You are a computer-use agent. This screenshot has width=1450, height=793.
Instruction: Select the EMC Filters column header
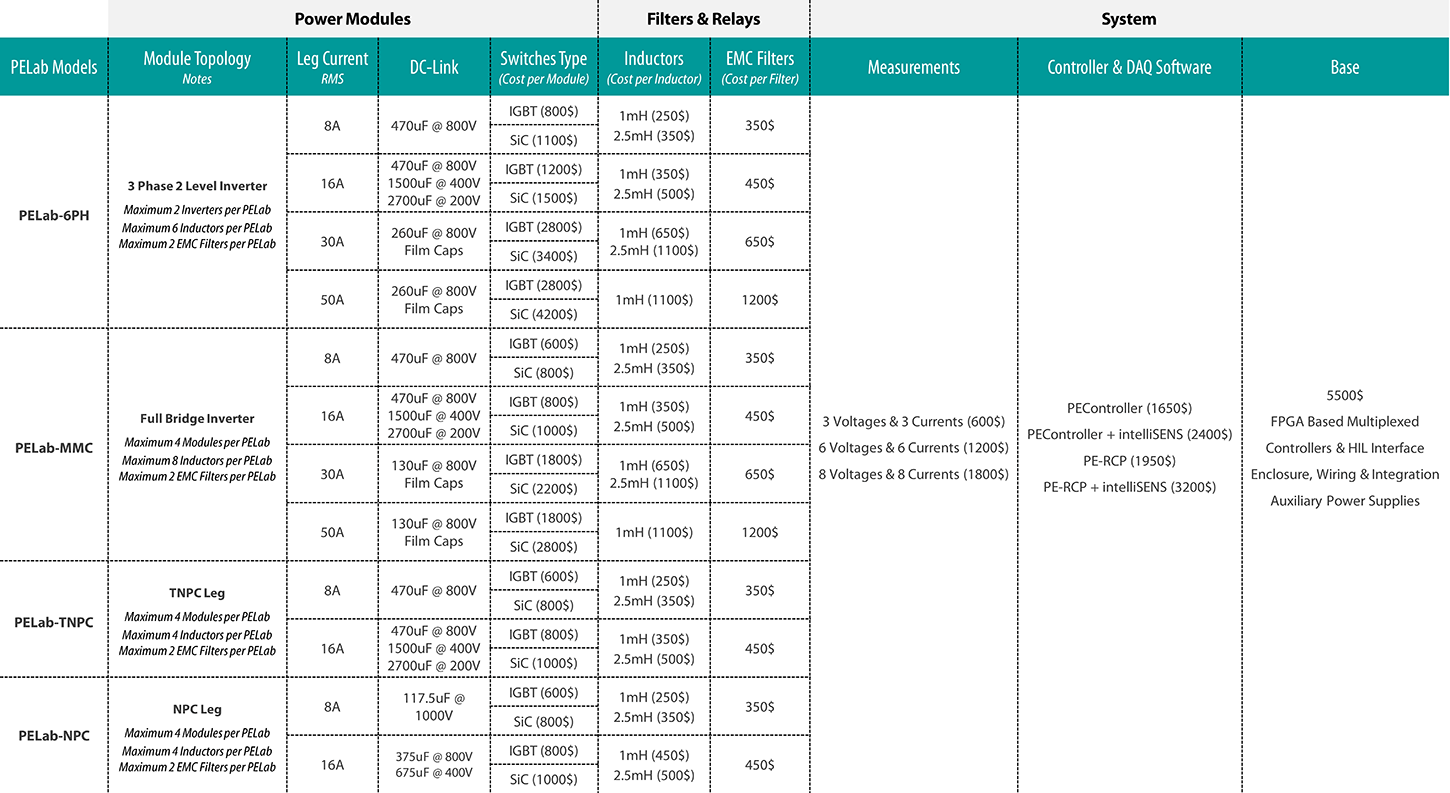760,67
